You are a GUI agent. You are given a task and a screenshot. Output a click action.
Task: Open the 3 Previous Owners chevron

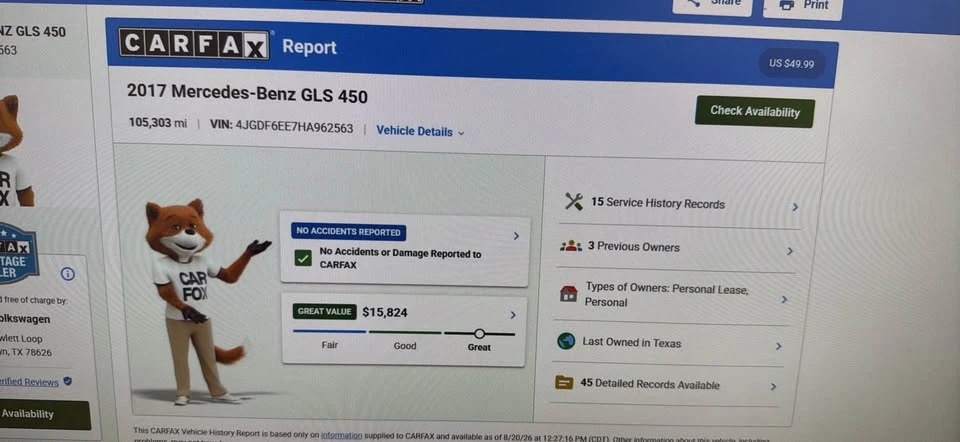[x=790, y=251]
